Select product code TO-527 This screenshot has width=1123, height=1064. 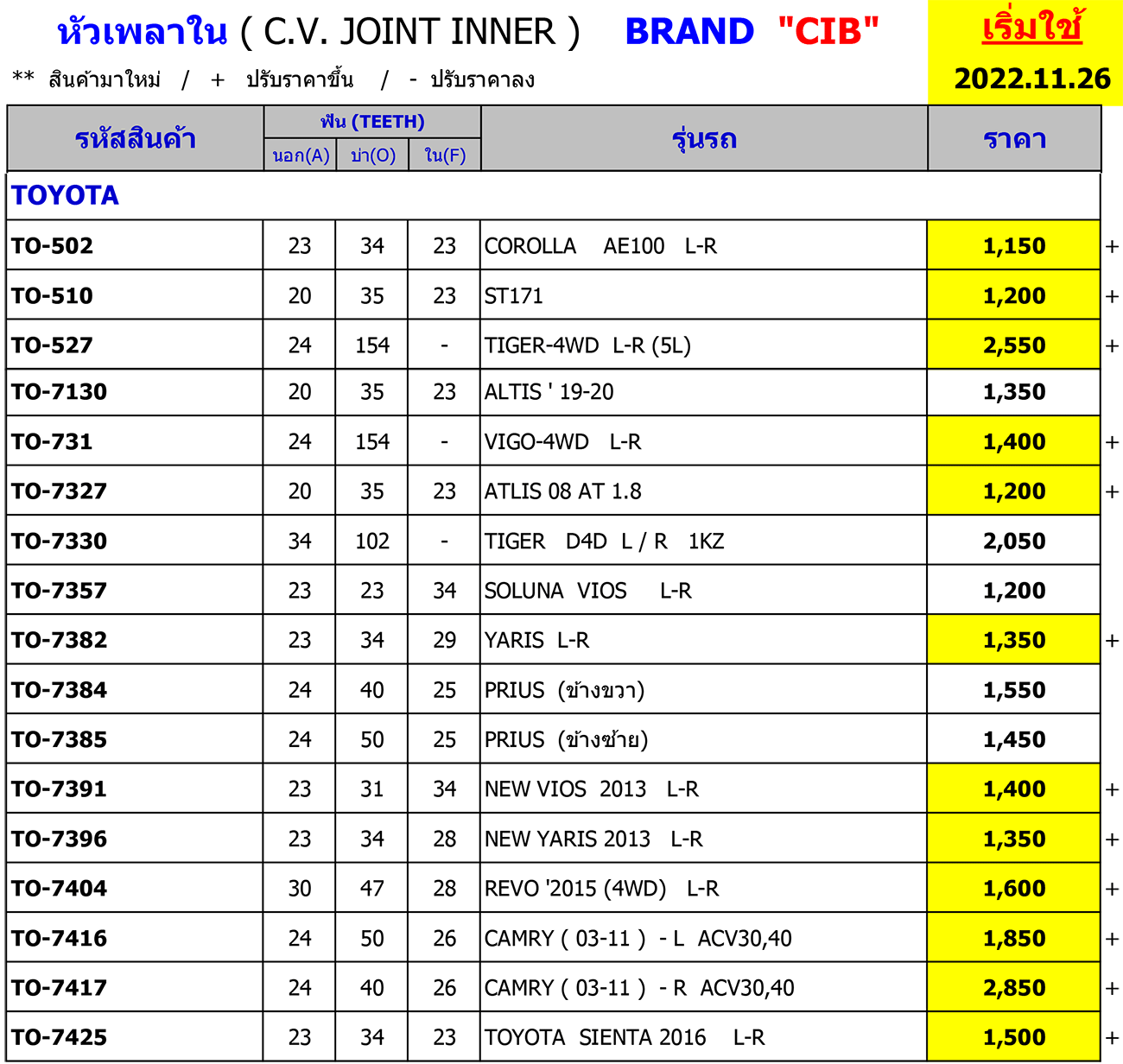[x=52, y=345]
